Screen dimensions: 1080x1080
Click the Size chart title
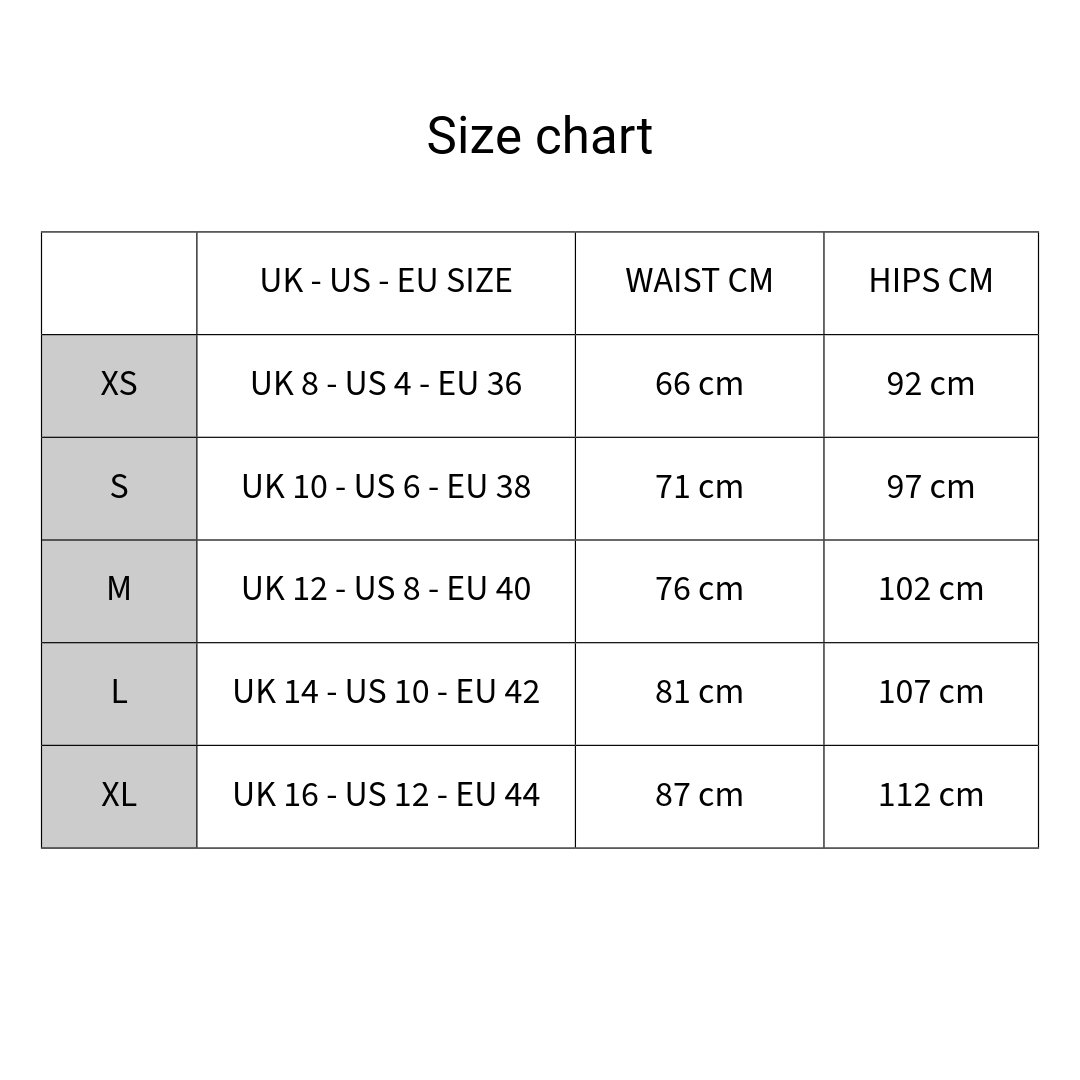(539, 136)
